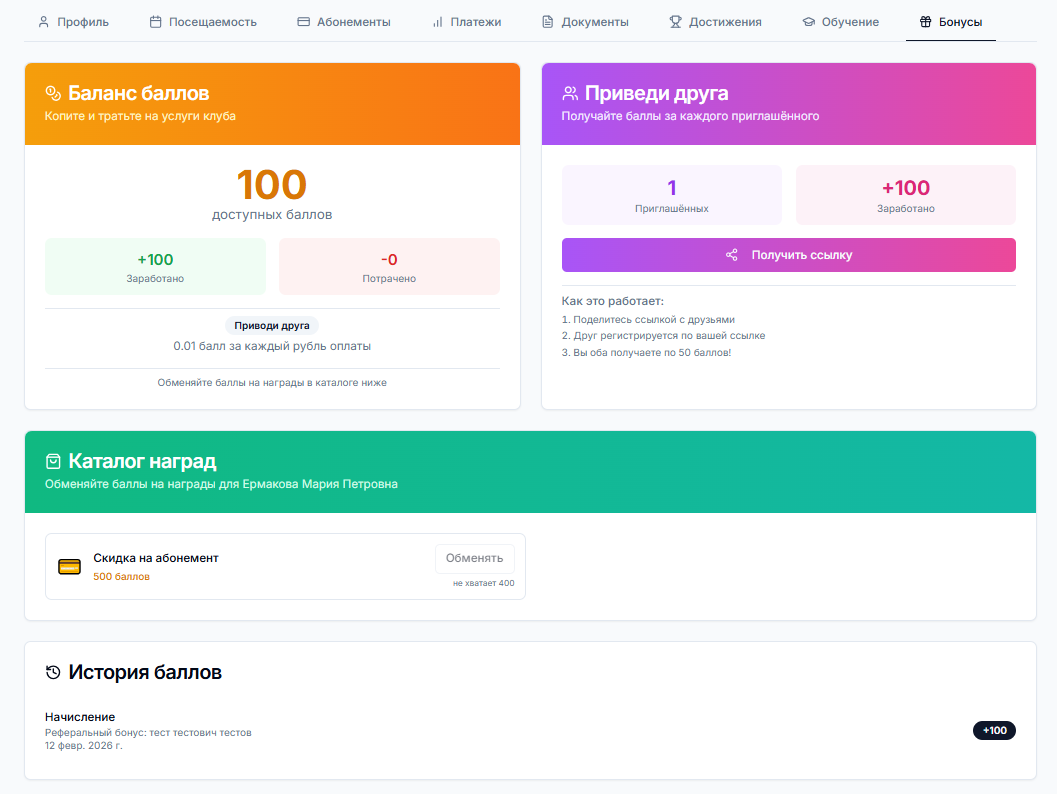This screenshot has width=1057, height=794.
Task: Click the Обменять button for subscription discount
Action: click(x=474, y=558)
